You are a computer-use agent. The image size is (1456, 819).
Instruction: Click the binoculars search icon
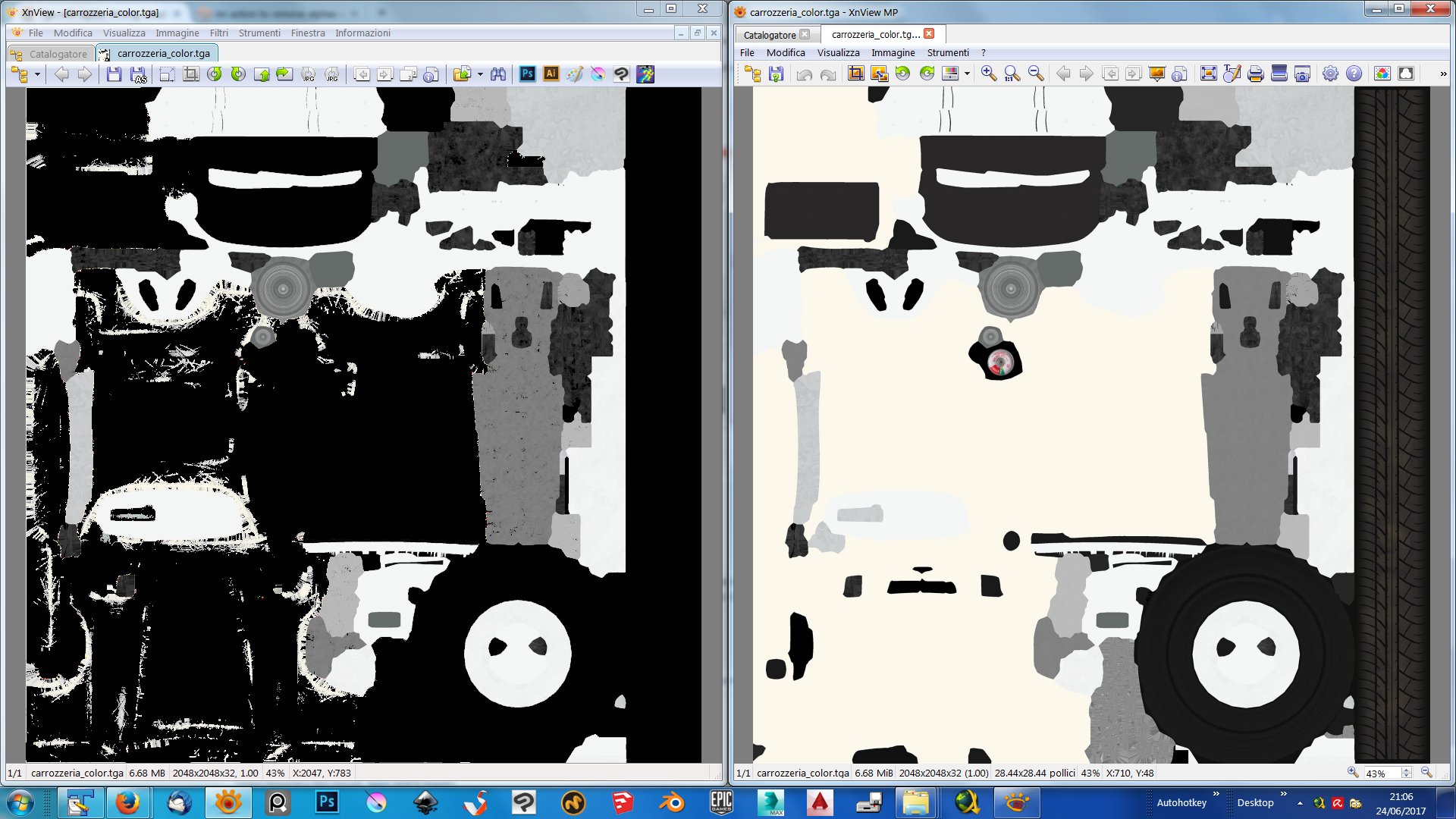point(497,74)
